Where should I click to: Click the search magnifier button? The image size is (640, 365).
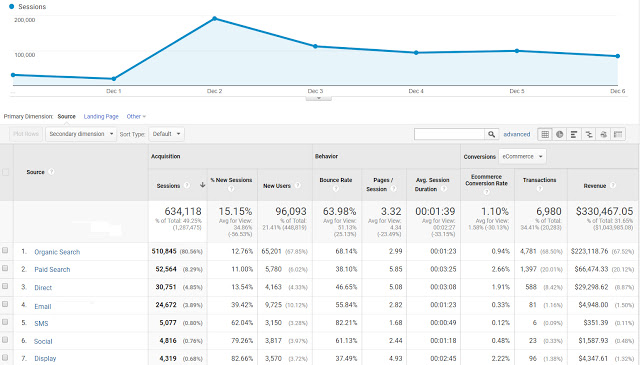click(491, 134)
